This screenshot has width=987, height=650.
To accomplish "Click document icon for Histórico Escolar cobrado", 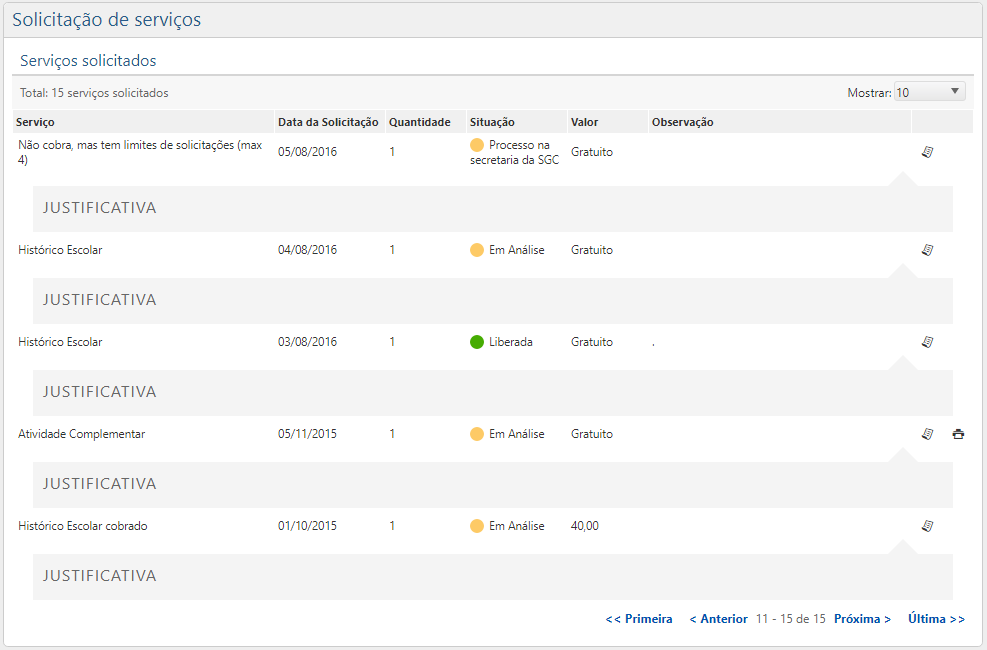I will click(x=927, y=526).
